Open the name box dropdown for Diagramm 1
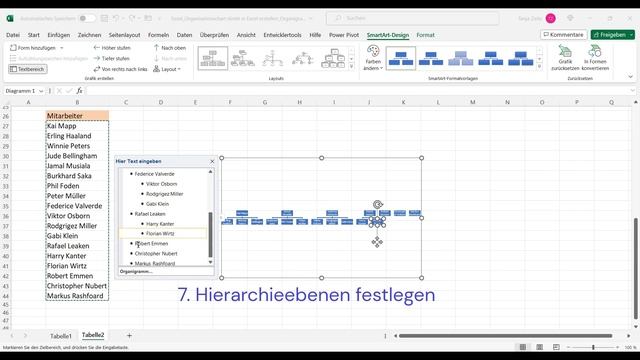This screenshot has height=360, width=640. 41,91
